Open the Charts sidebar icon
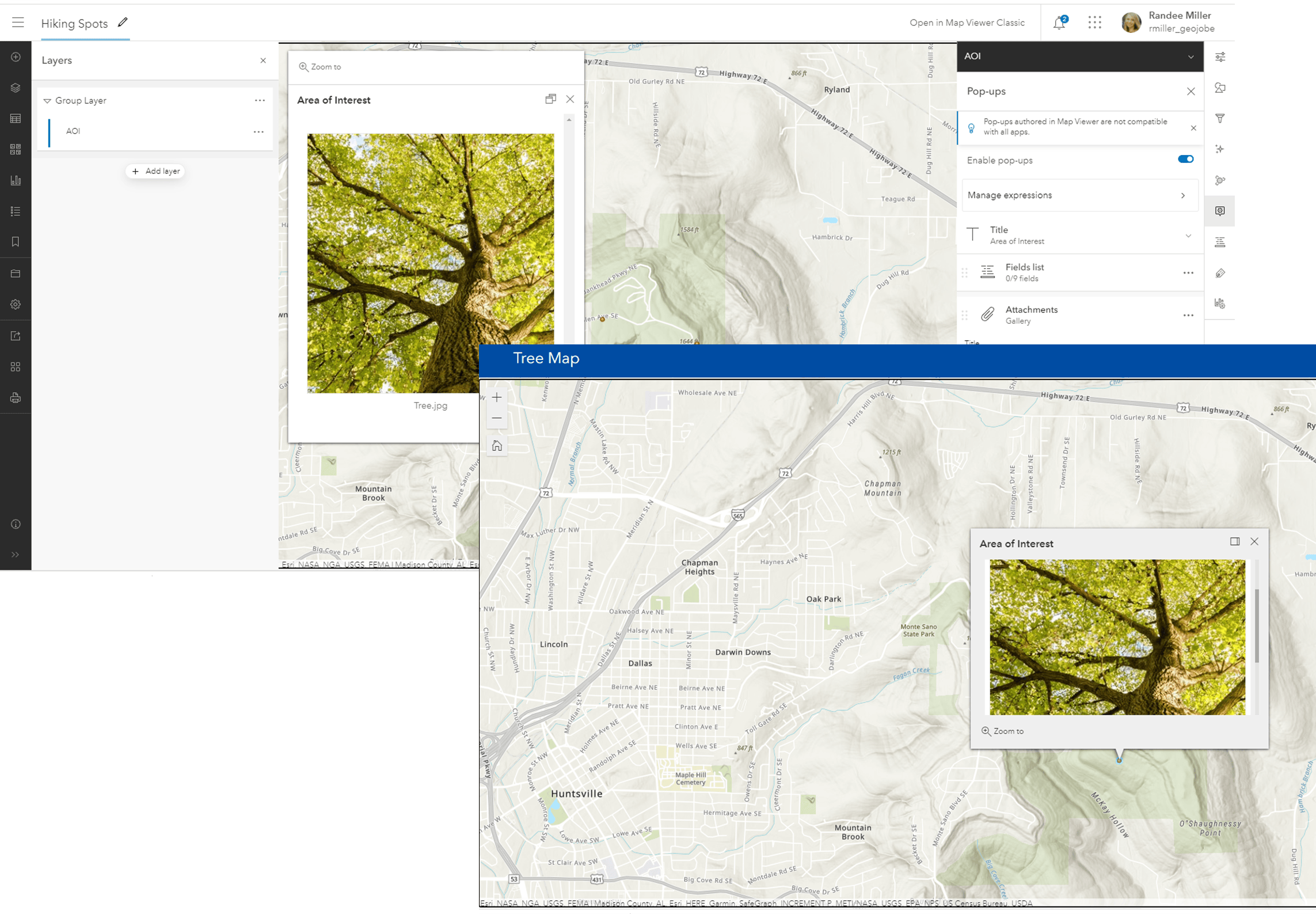The image size is (1316, 914). click(x=16, y=180)
